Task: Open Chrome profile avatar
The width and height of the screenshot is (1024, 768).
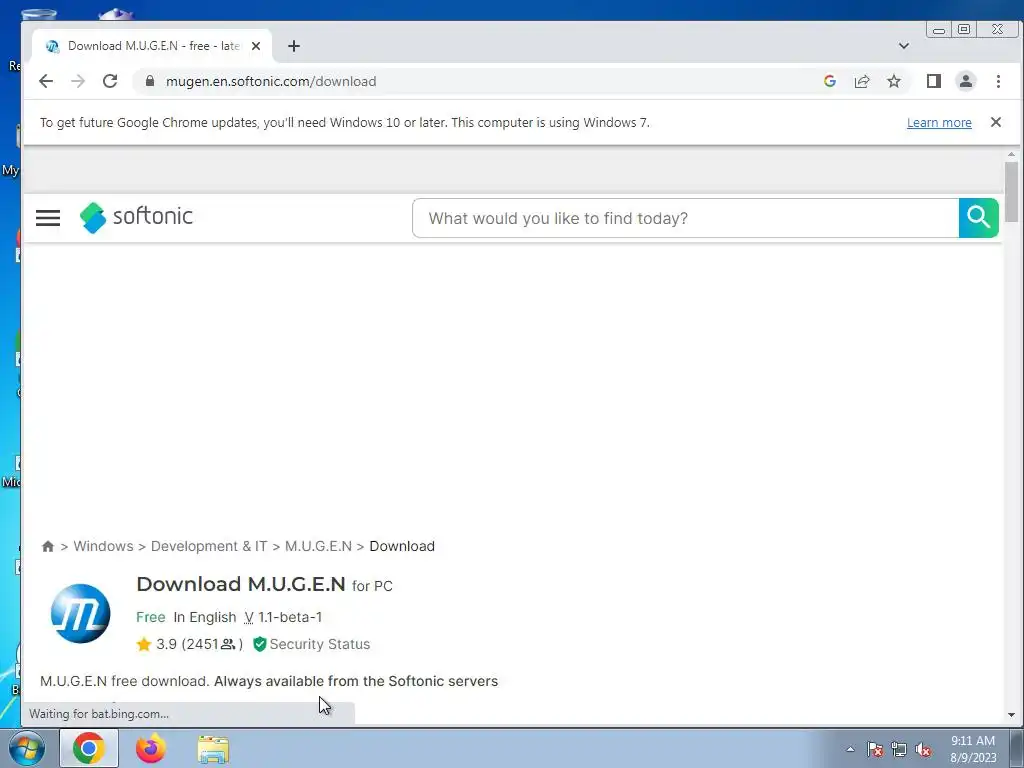Action: point(965,81)
